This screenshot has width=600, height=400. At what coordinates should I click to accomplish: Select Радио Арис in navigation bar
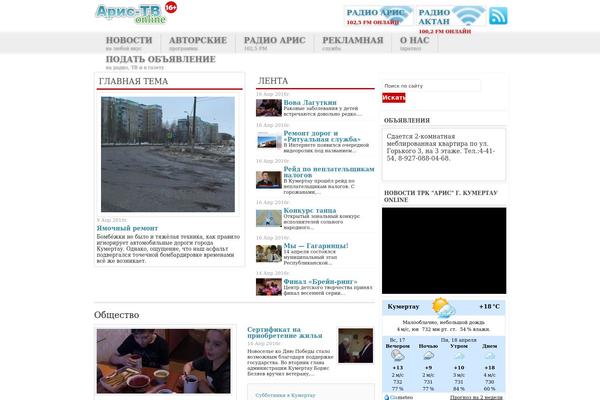275,43
